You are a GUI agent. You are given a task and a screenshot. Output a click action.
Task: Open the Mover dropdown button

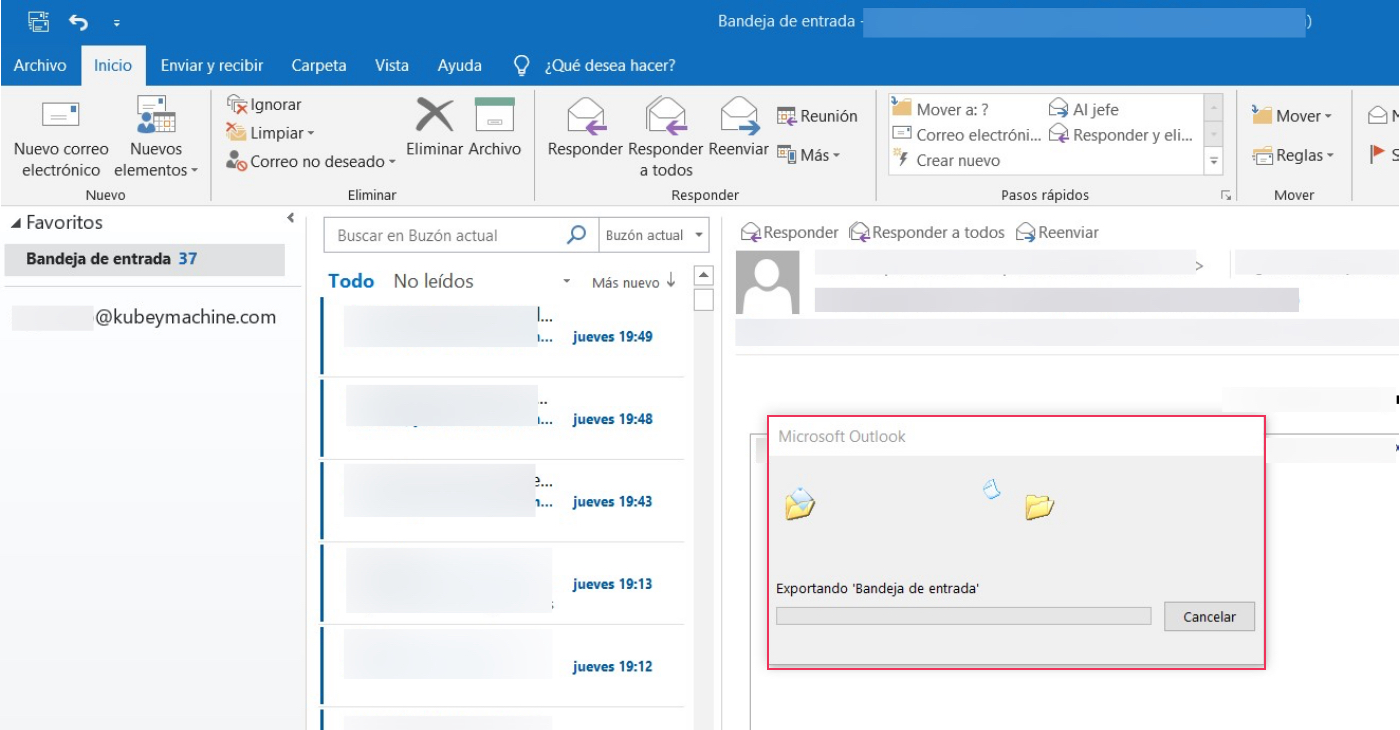[1292, 116]
